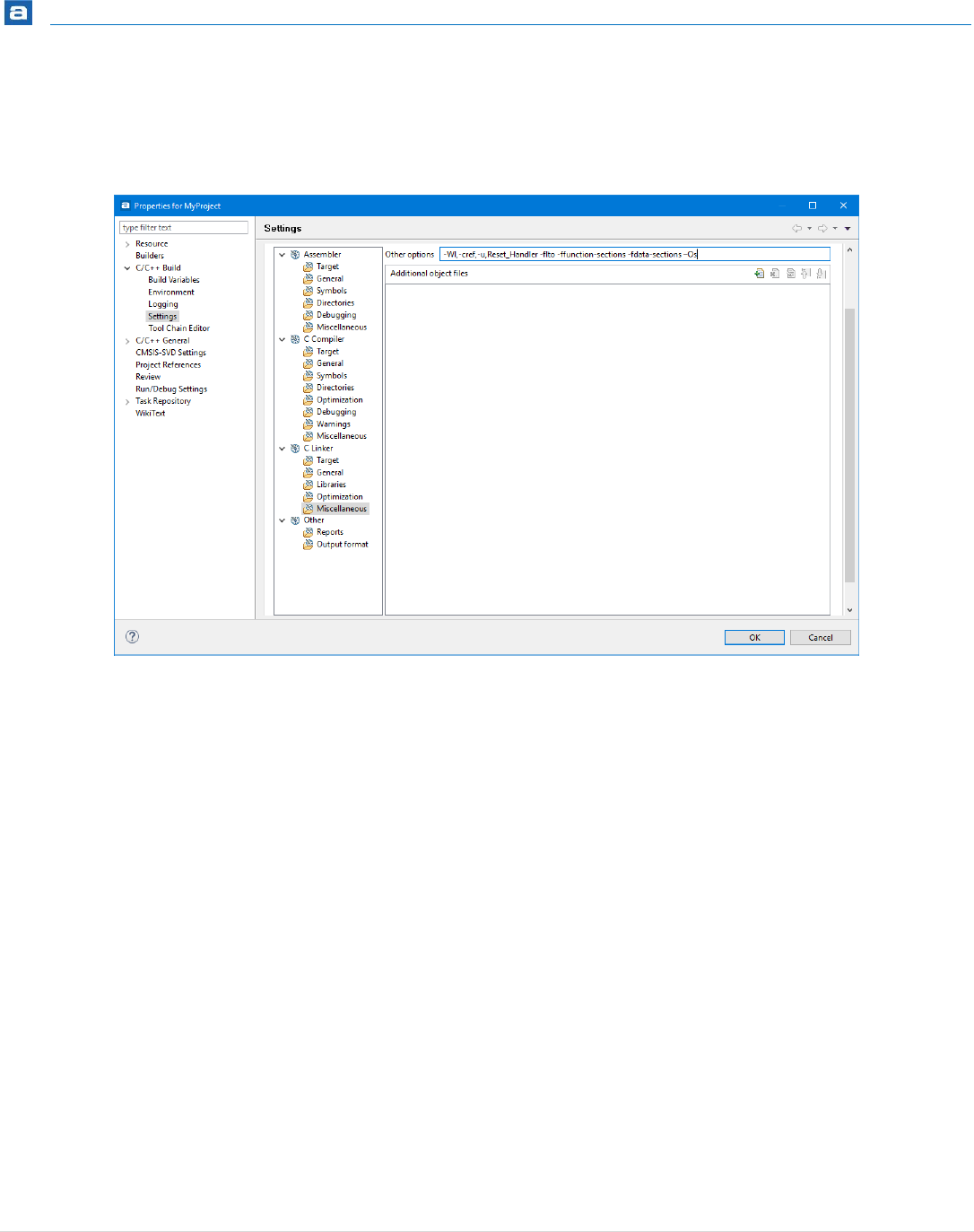
Task: Collapse the C Compiler tool group
Action: point(282,340)
